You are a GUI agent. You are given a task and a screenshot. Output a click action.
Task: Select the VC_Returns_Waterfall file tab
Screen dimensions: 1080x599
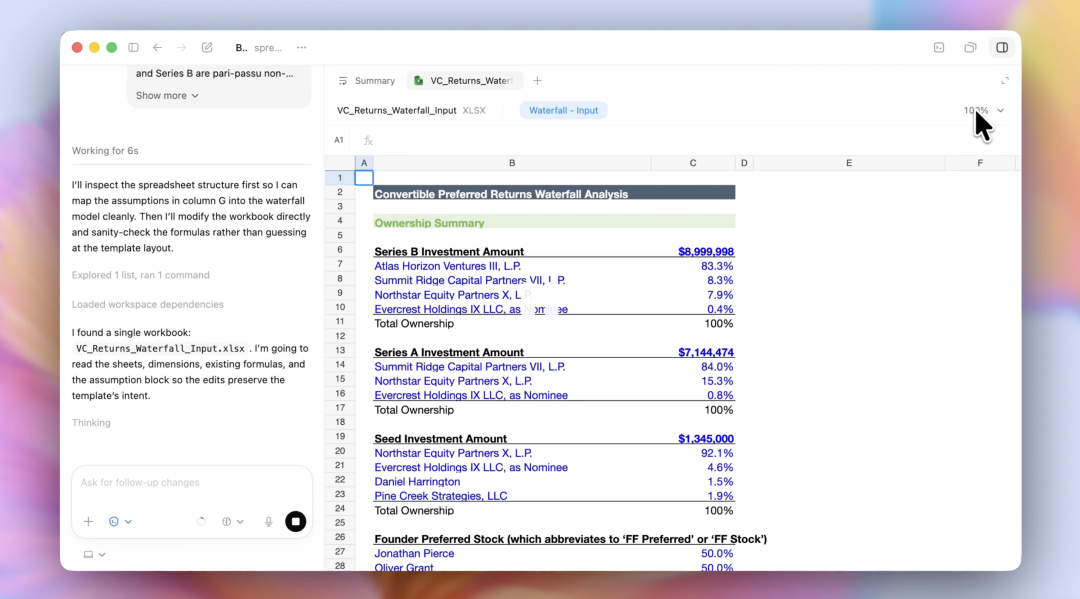click(464, 80)
